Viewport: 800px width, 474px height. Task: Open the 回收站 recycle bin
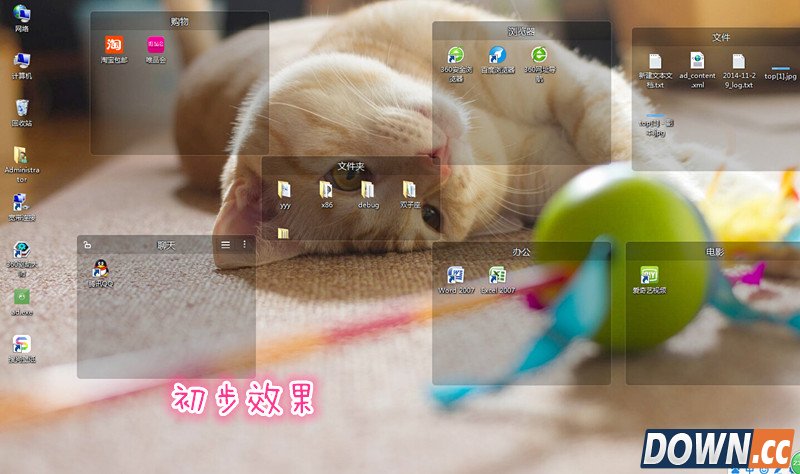click(x=21, y=108)
